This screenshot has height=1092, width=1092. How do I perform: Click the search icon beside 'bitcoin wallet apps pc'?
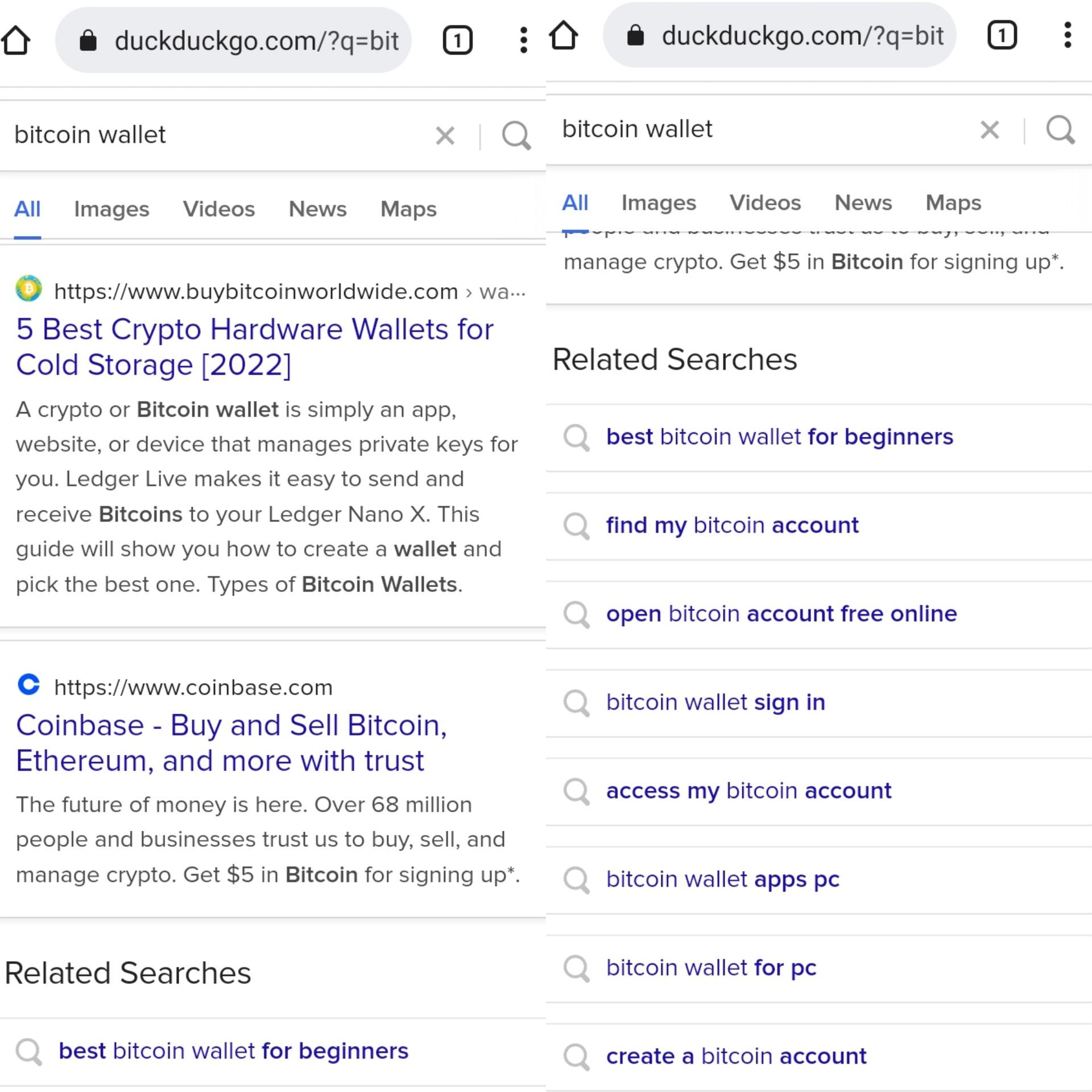[x=577, y=880]
